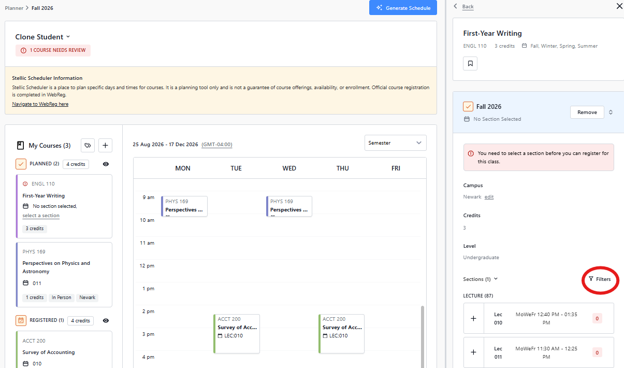Click the In Person tag on PHYS 169

tap(61, 298)
